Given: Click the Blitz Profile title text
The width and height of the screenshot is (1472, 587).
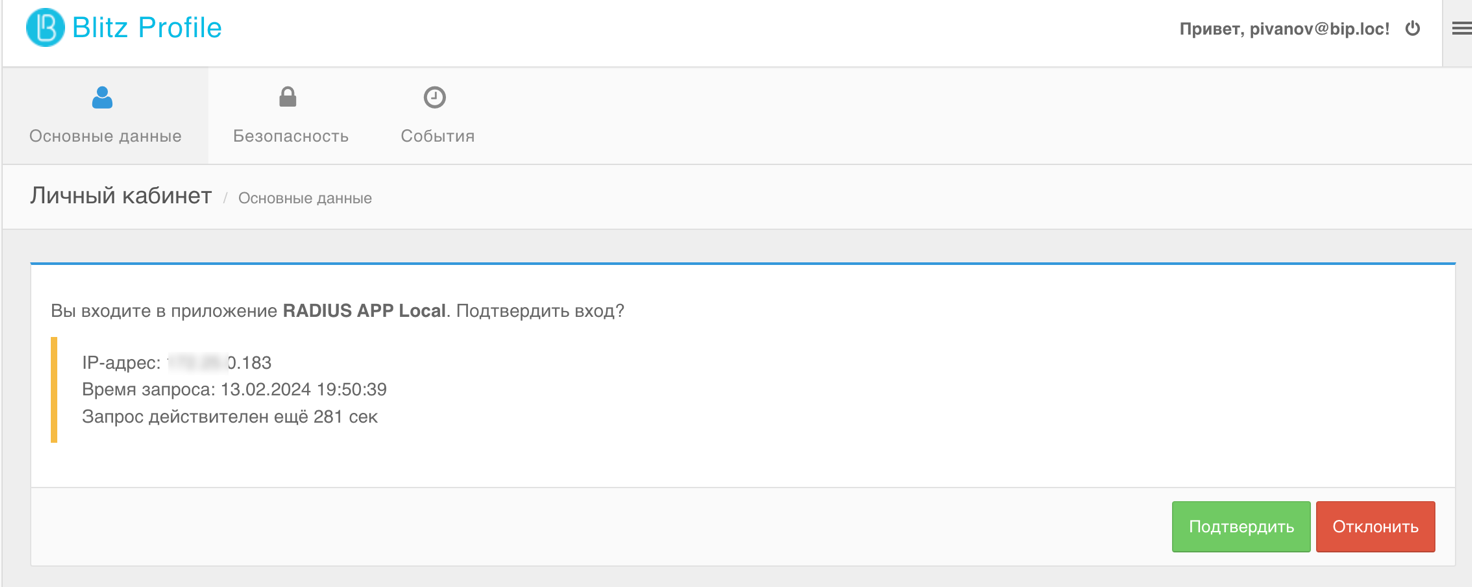Looking at the screenshot, I should tap(147, 28).
